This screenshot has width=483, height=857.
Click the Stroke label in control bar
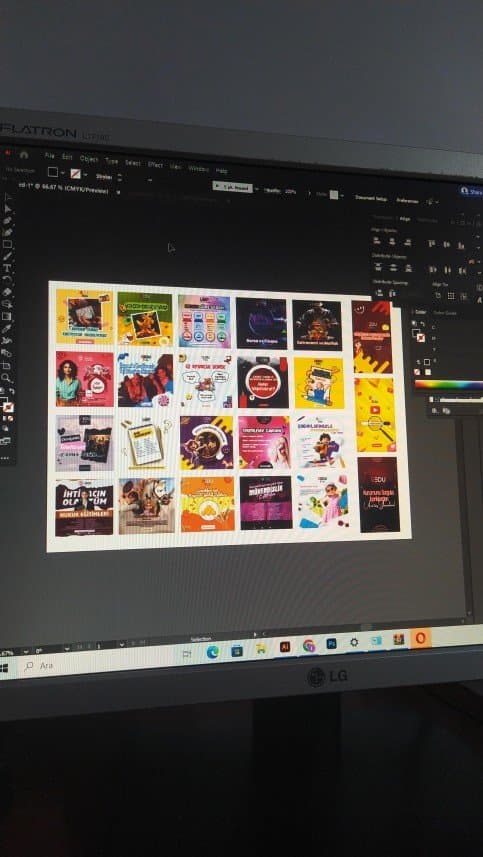click(104, 177)
